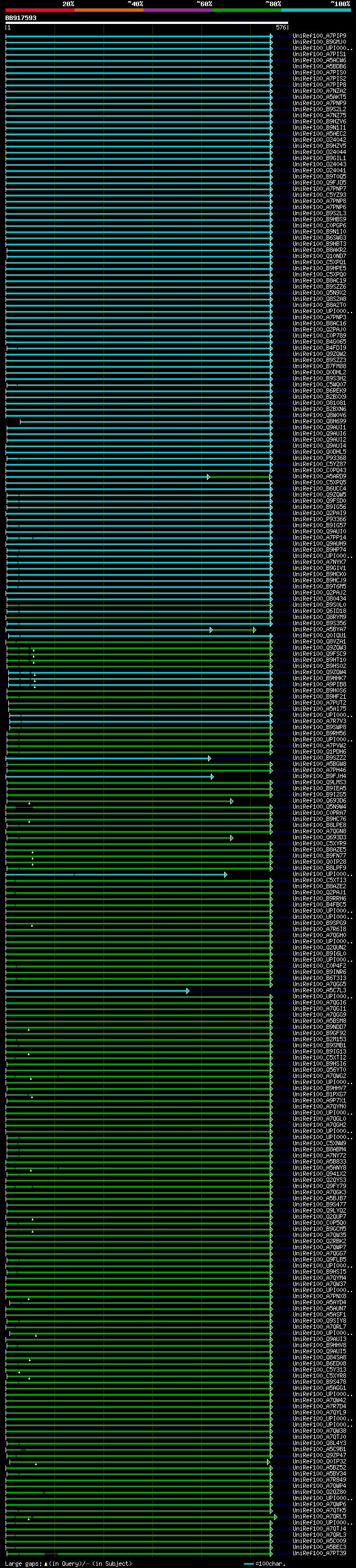Select label UniRef100_A7PUT2
Image resolution: width=356 pixels, height=1568 pixels.
click(x=319, y=703)
